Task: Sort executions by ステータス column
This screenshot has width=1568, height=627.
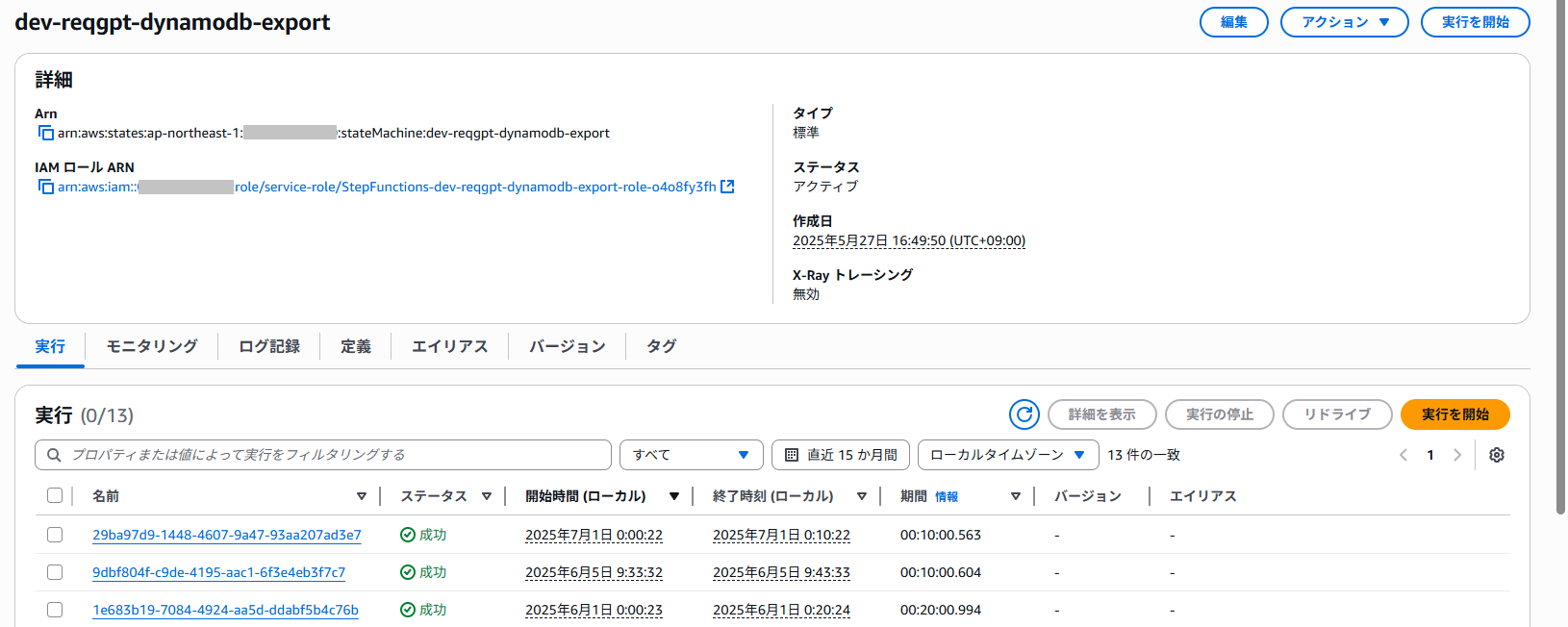Action: tap(487, 496)
